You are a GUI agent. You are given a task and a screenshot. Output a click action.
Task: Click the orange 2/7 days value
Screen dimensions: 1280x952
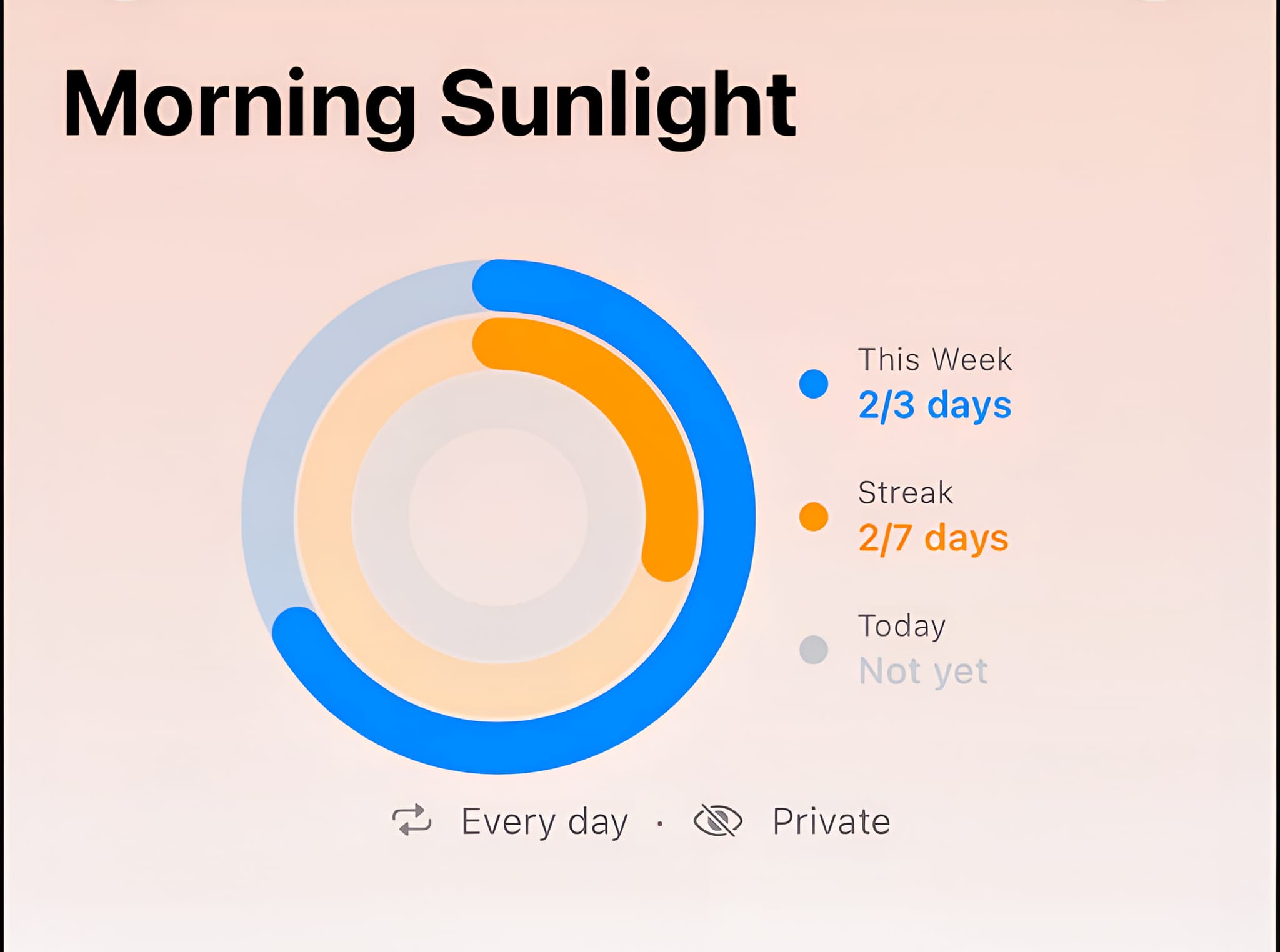point(933,538)
